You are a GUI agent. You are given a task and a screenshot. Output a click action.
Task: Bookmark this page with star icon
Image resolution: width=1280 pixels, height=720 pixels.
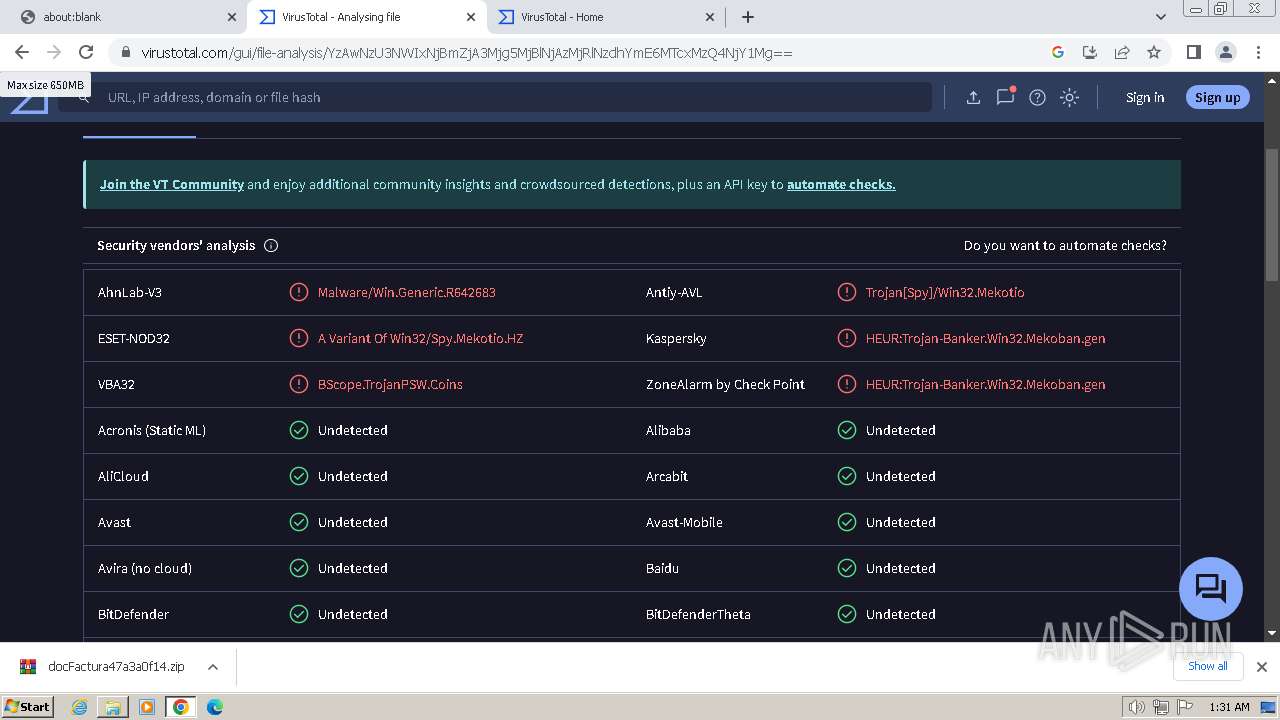coord(1154,52)
